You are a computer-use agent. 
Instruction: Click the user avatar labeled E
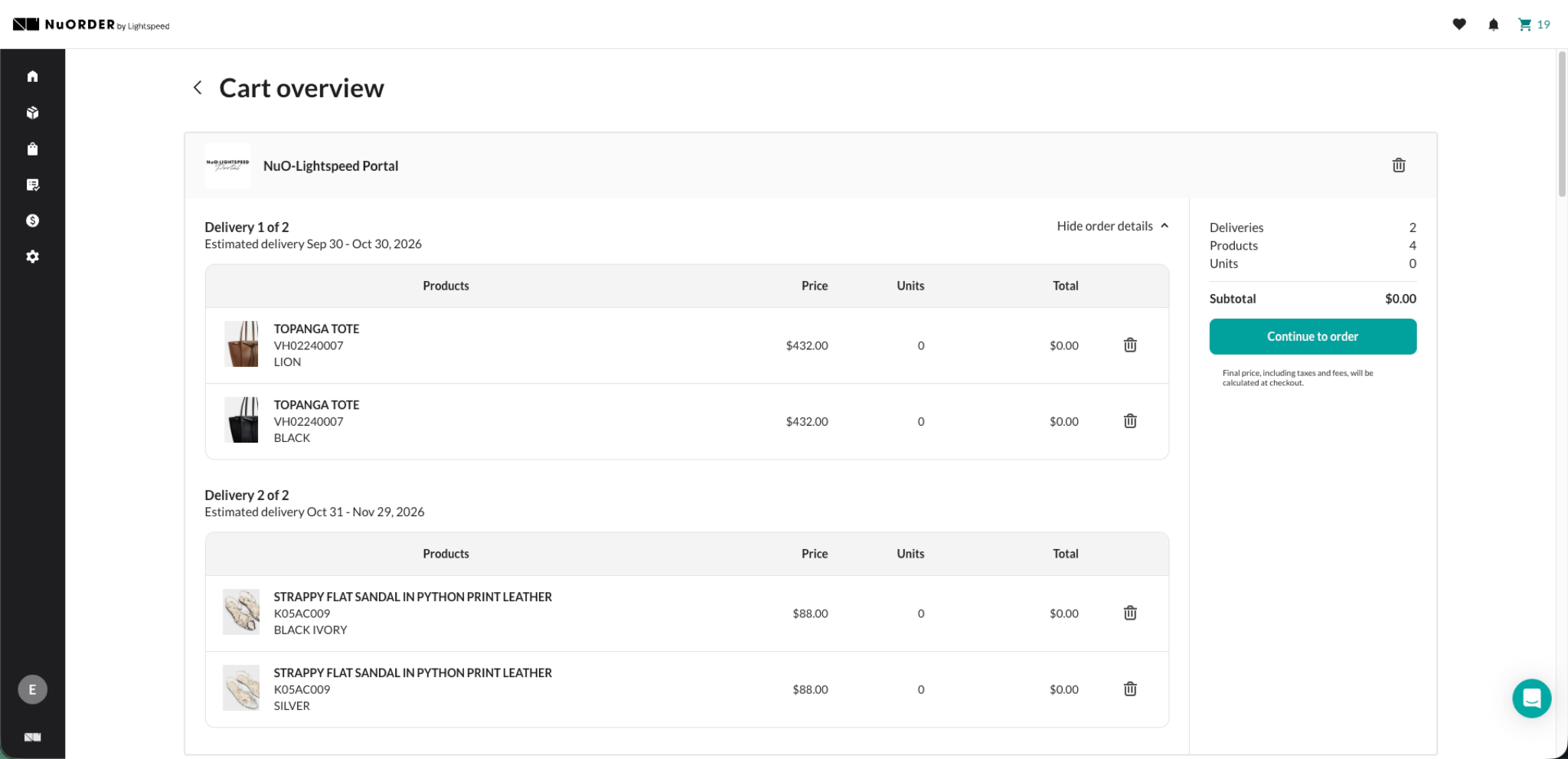click(32, 689)
